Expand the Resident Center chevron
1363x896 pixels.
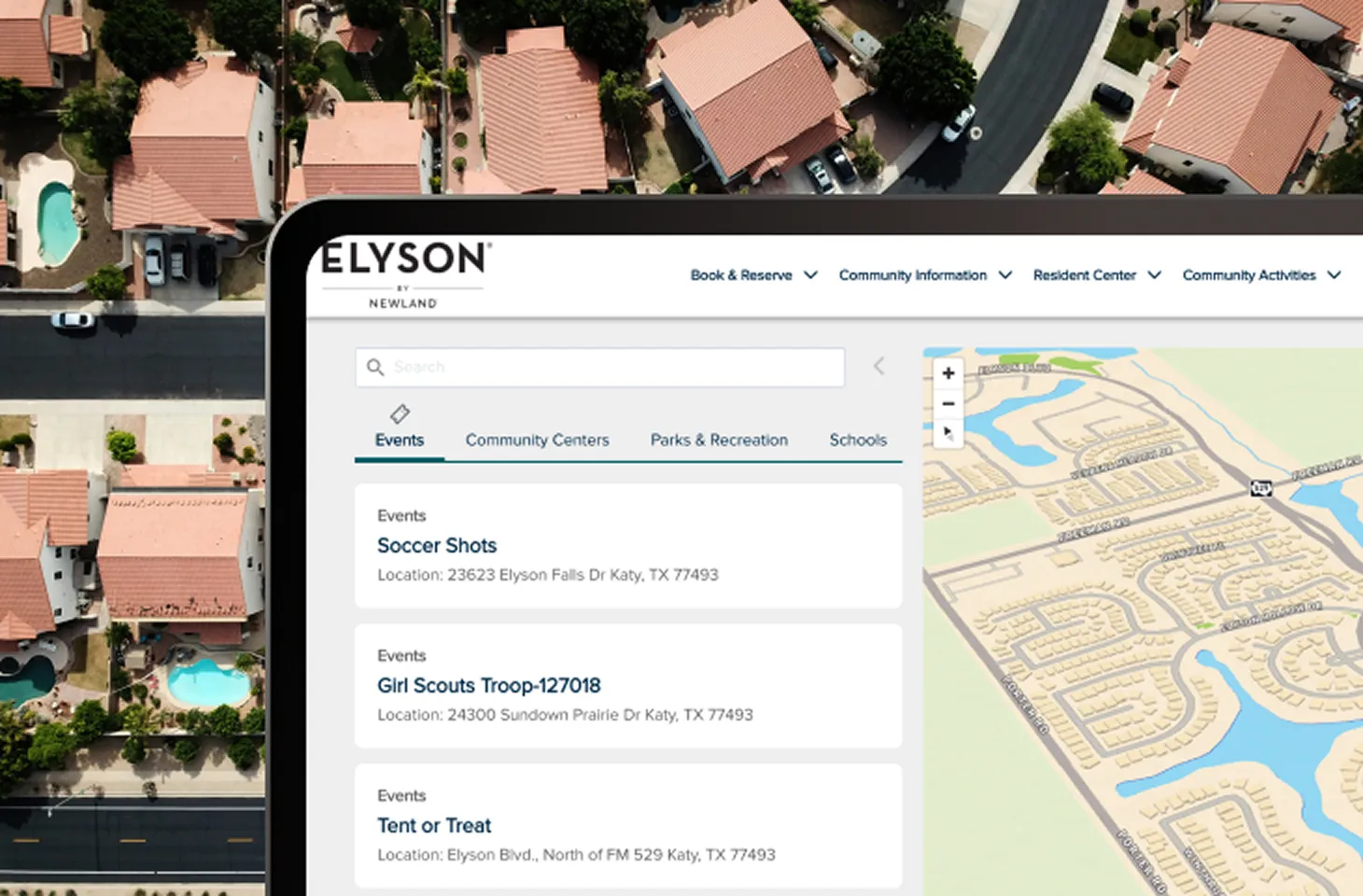point(1154,275)
